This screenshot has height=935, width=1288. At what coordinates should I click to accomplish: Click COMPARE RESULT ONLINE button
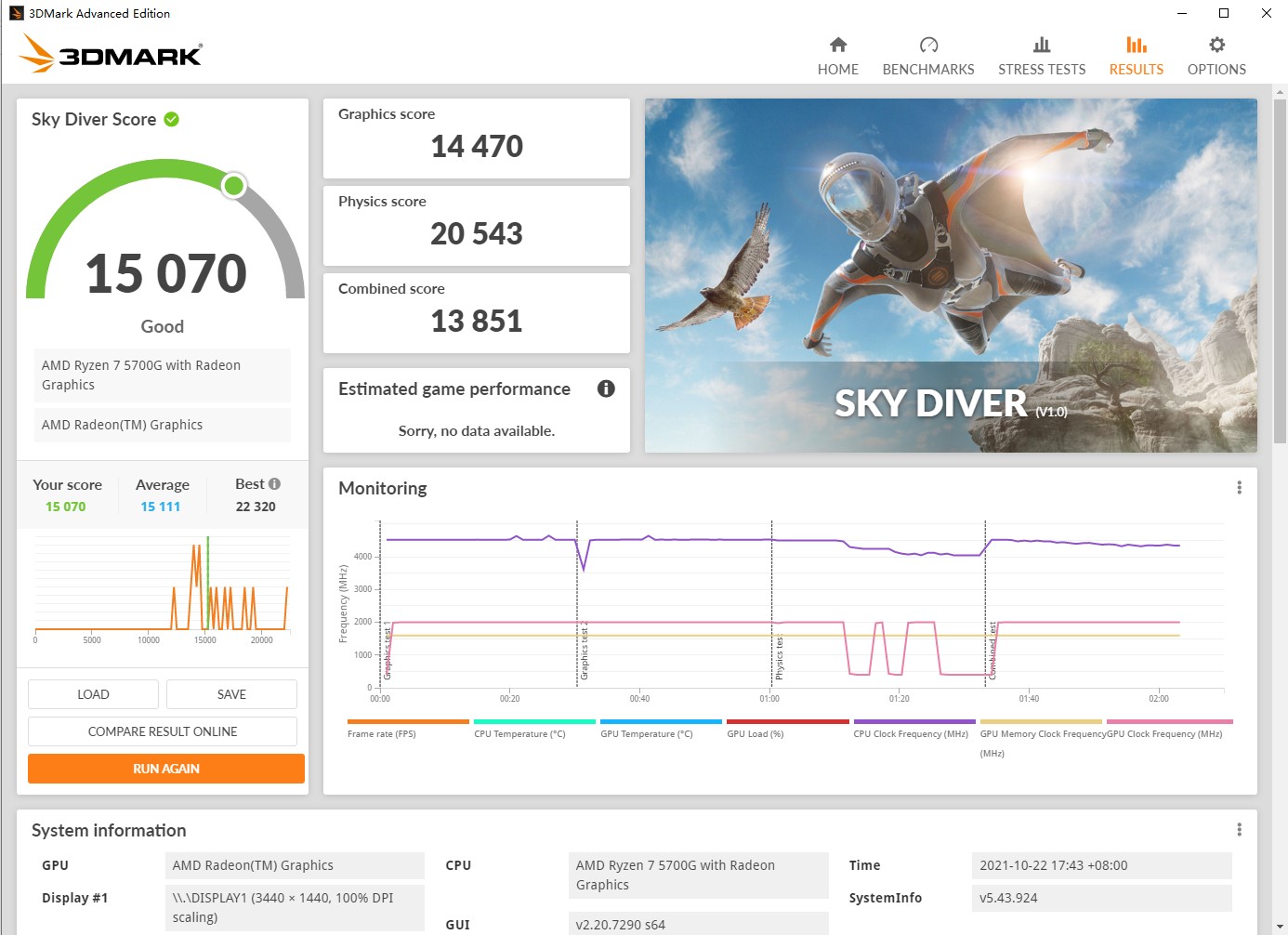pyautogui.click(x=163, y=731)
